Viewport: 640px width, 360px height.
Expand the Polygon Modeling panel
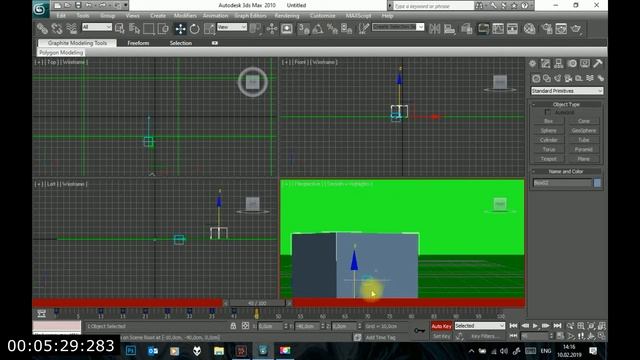(x=61, y=53)
